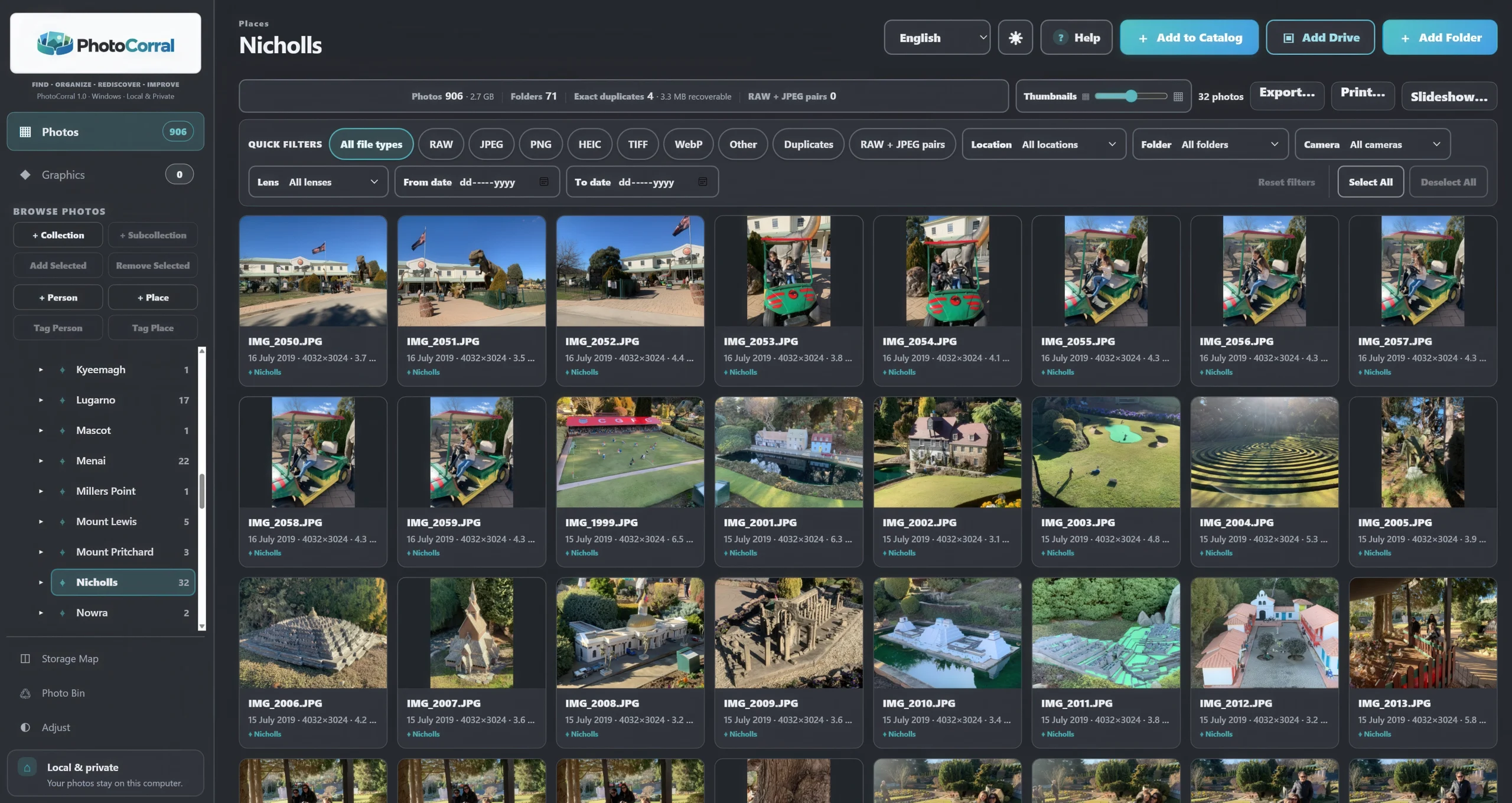Click the PhotoCorral logo
This screenshot has width=1512, height=803.
[x=106, y=44]
